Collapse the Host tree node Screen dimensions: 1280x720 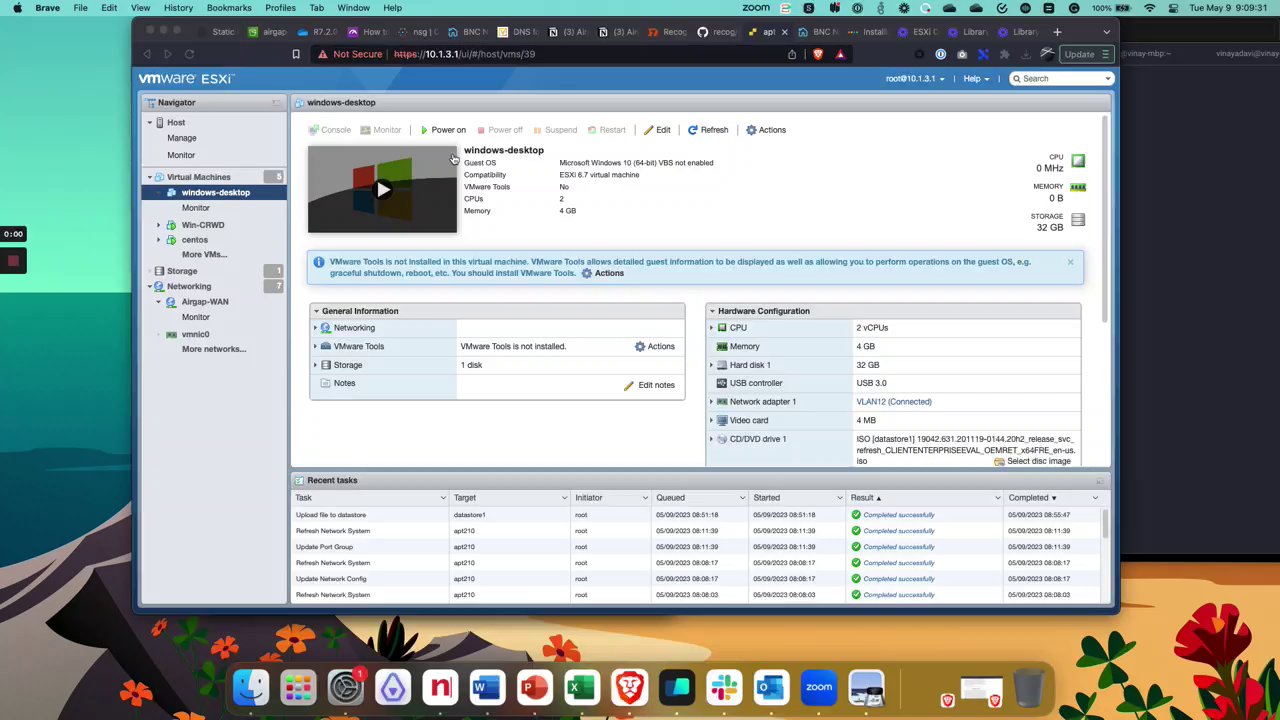(x=149, y=122)
